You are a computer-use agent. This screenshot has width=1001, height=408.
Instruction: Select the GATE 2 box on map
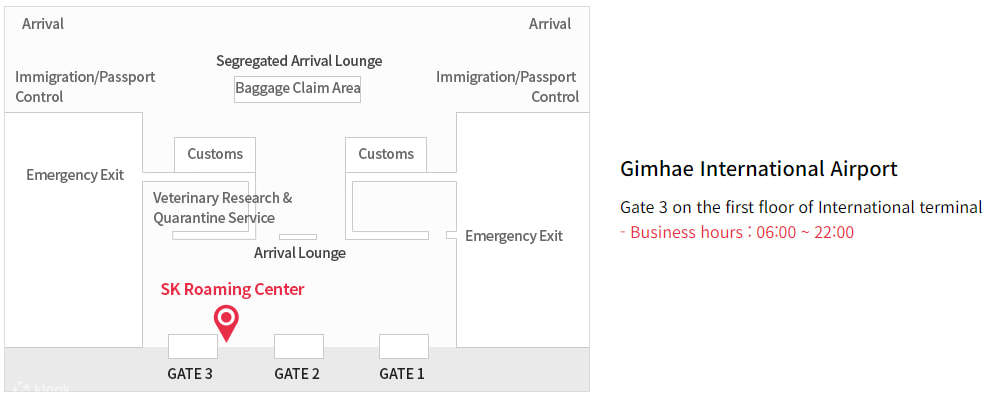click(299, 346)
